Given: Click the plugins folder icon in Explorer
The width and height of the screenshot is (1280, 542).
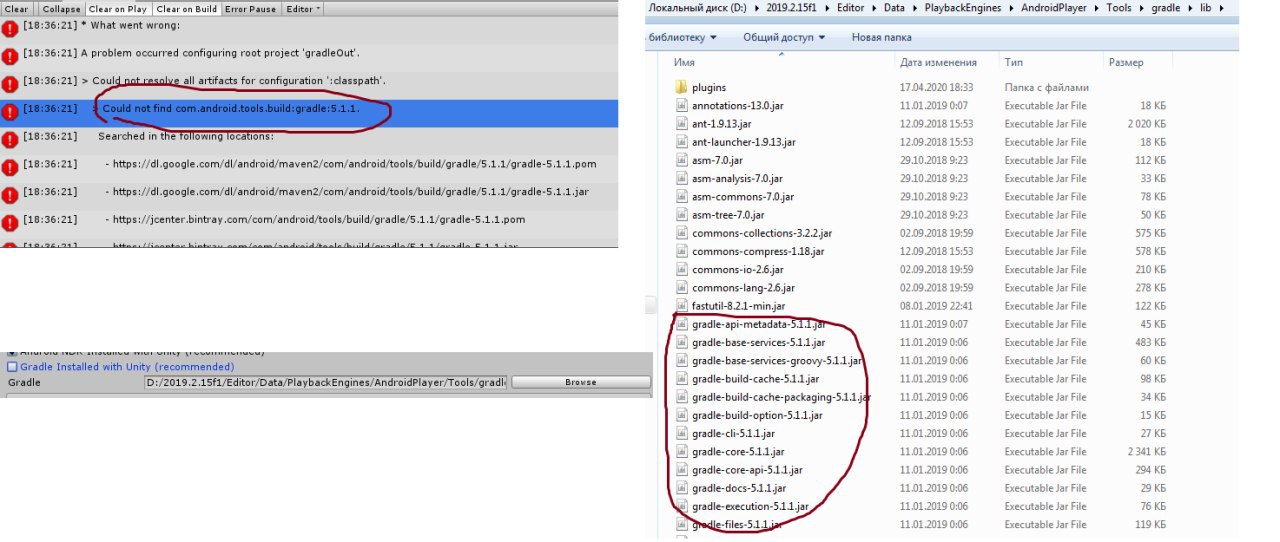Looking at the screenshot, I should click(682, 87).
